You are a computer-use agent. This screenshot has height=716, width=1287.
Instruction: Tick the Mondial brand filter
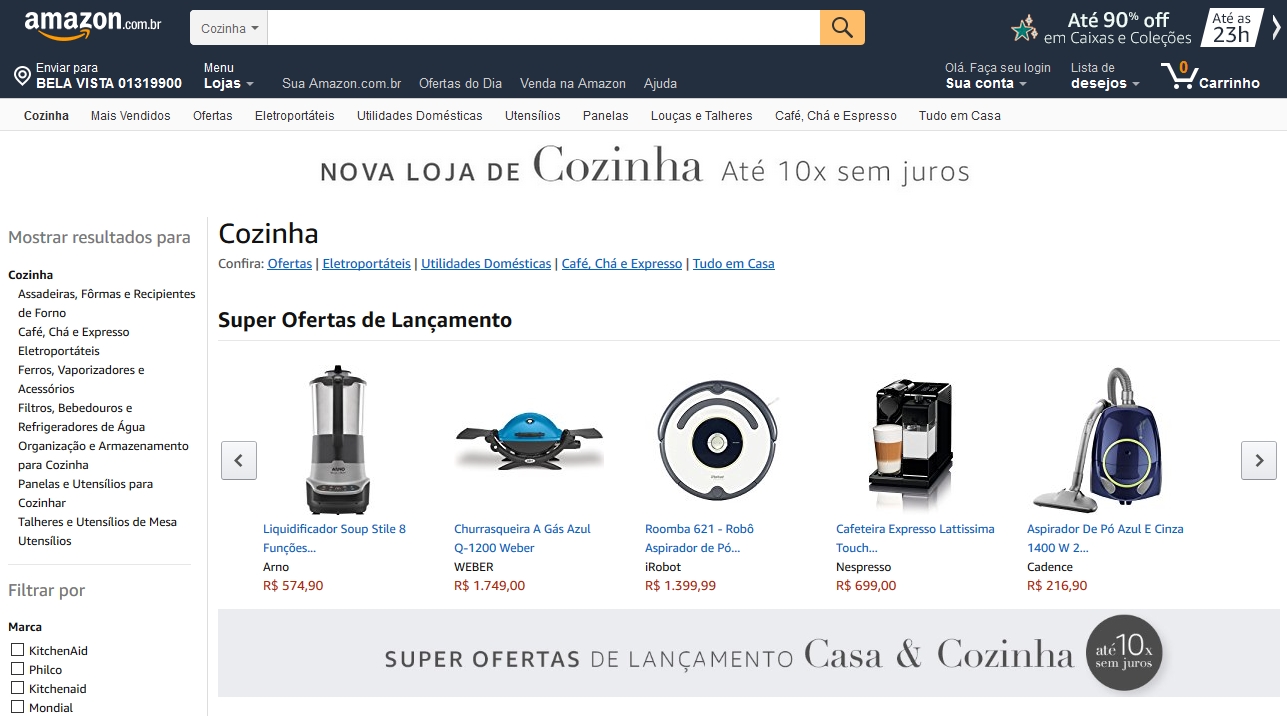click(17, 707)
